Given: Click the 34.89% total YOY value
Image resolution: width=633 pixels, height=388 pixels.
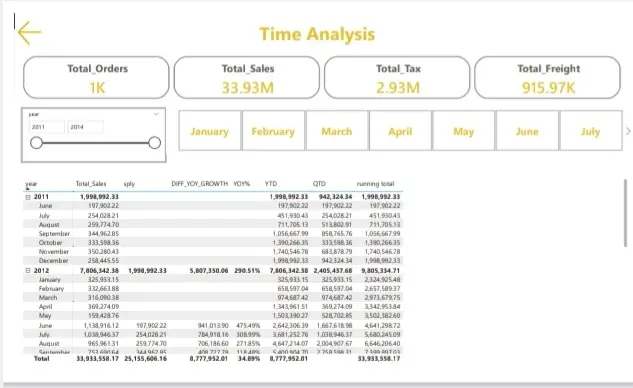Looking at the screenshot, I should coord(249,359).
